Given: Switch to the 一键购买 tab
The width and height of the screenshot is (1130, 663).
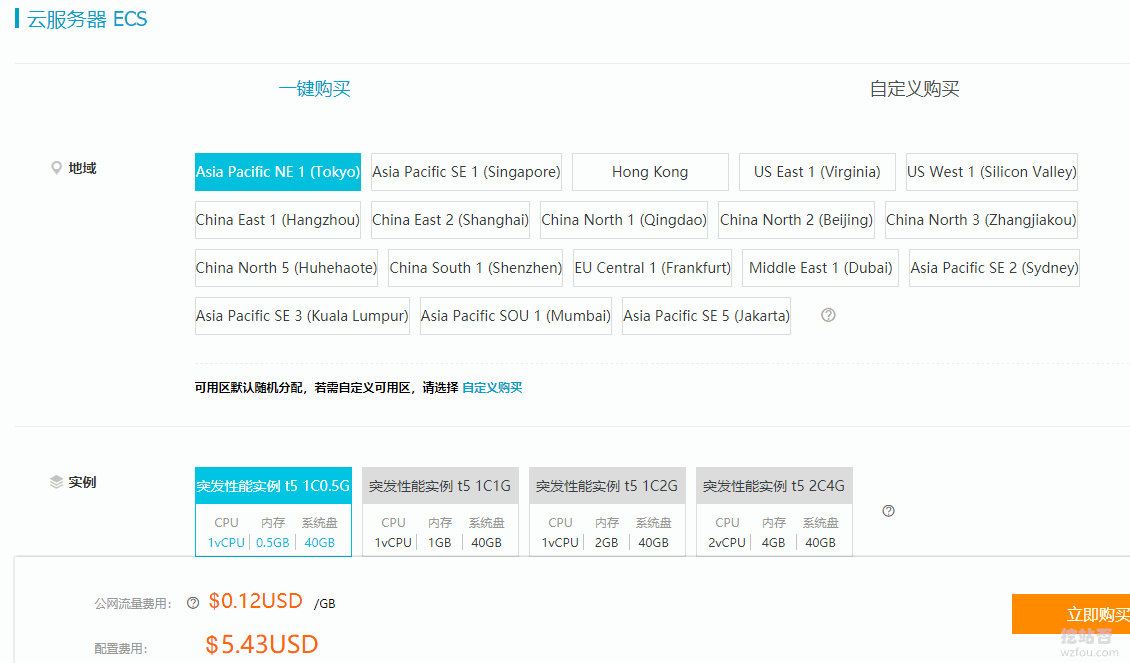Looking at the screenshot, I should click(x=314, y=89).
